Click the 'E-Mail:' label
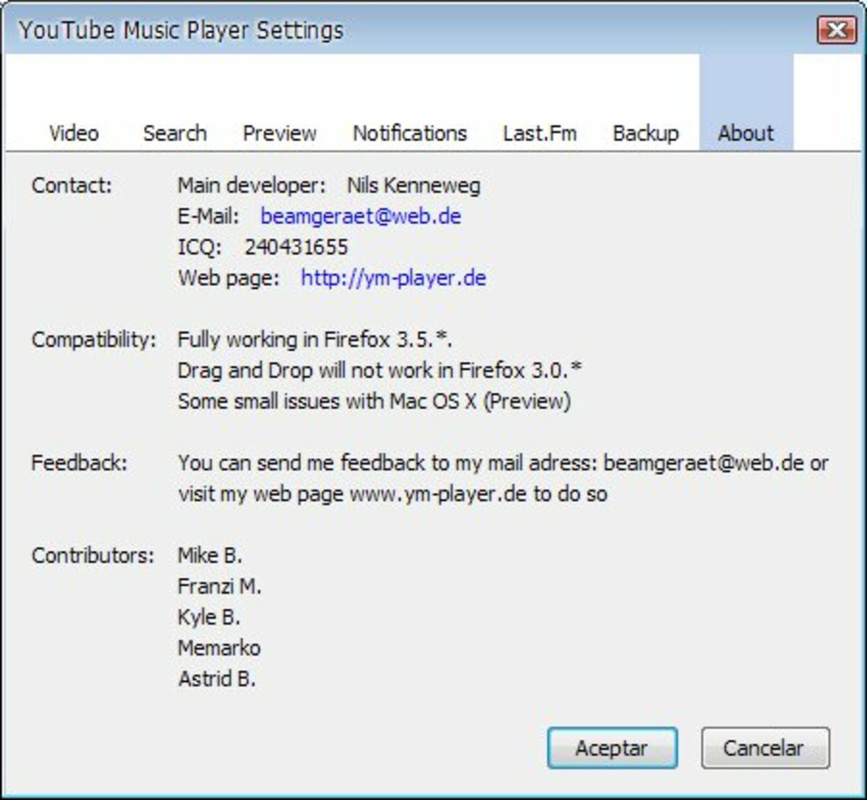The height and width of the screenshot is (800, 867). coord(208,216)
